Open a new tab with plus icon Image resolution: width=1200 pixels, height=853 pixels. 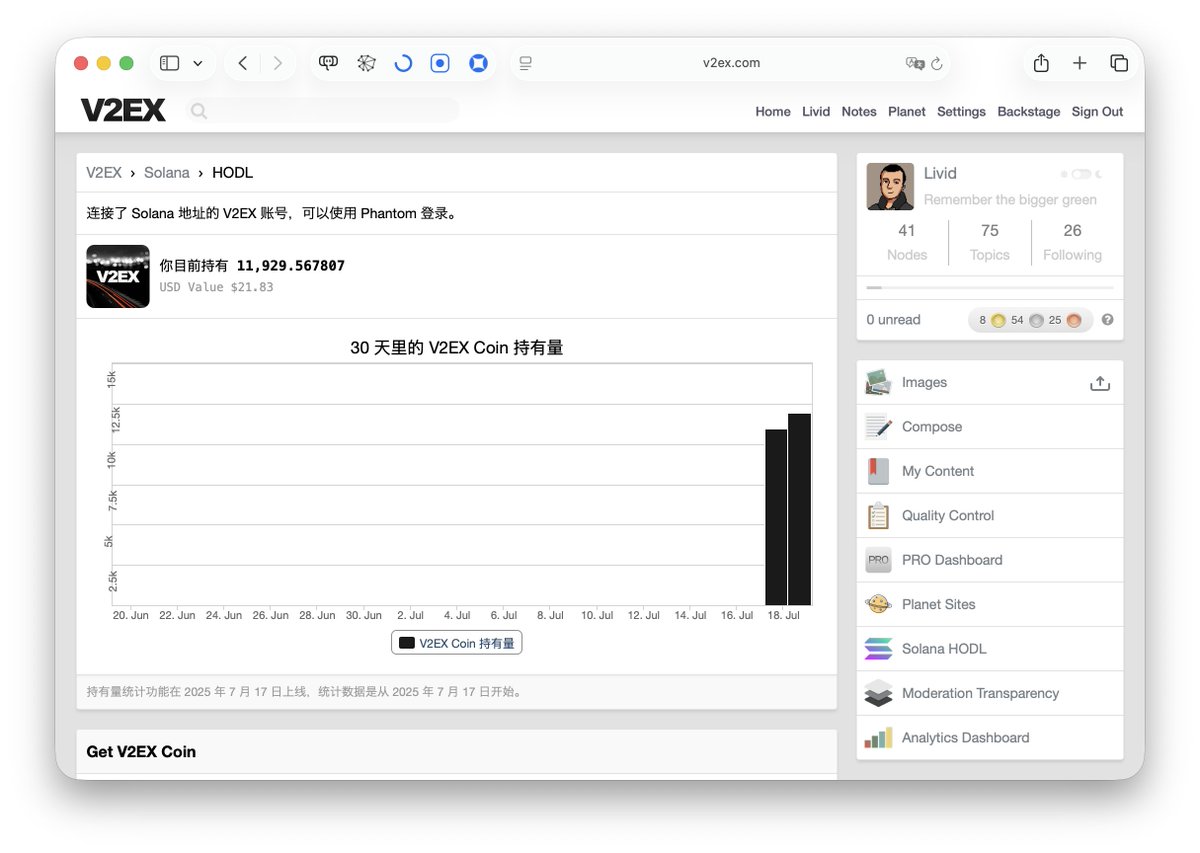[x=1080, y=63]
